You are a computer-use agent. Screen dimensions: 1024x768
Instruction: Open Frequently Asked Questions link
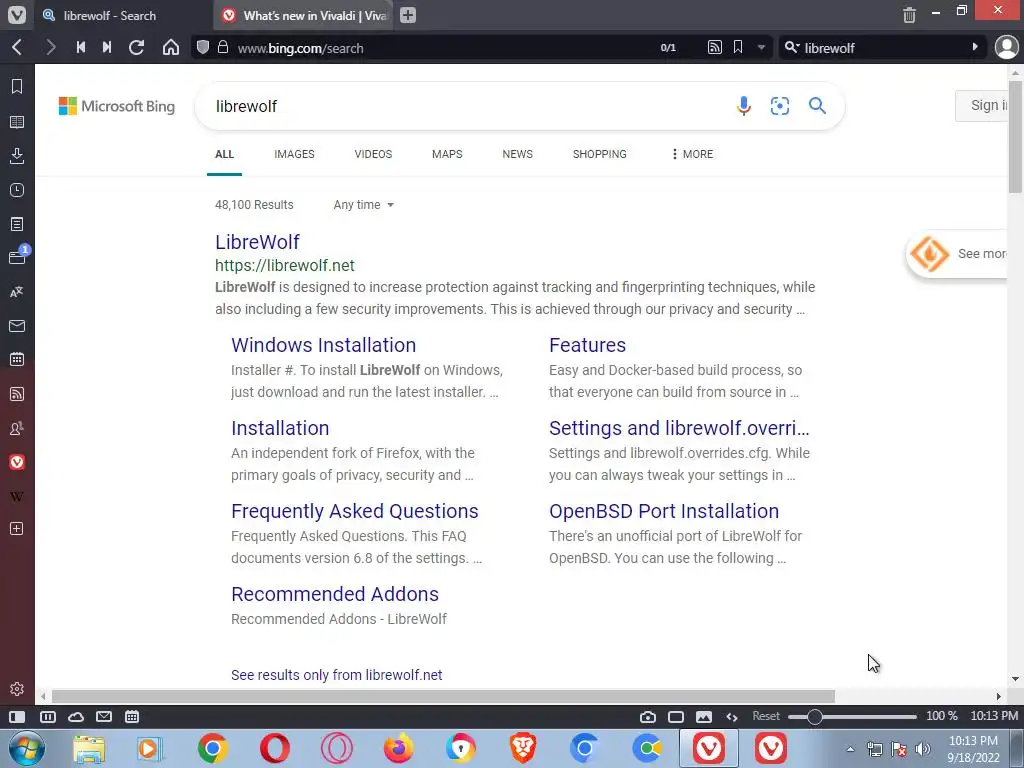[x=355, y=511]
